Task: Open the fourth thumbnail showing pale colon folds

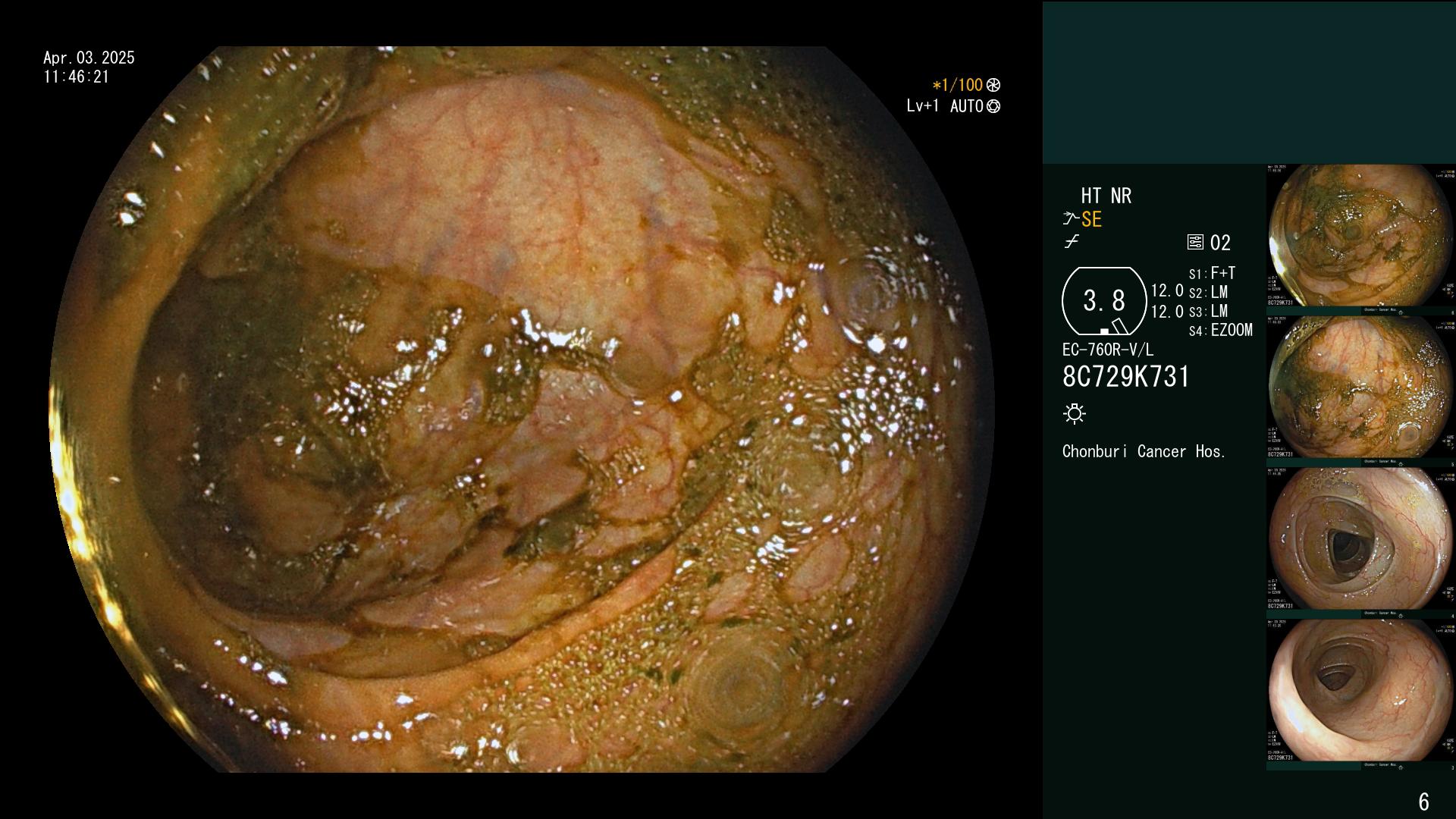Action: point(1361,691)
